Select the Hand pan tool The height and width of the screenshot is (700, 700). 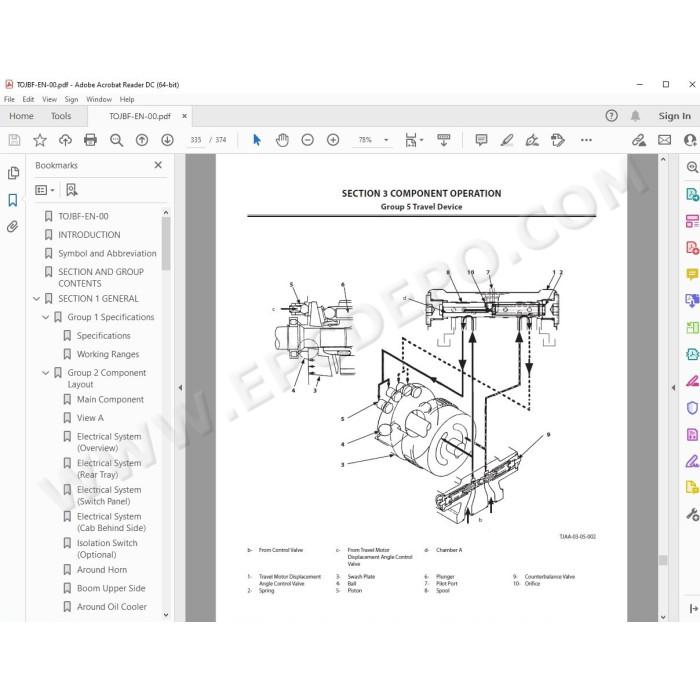pyautogui.click(x=282, y=140)
